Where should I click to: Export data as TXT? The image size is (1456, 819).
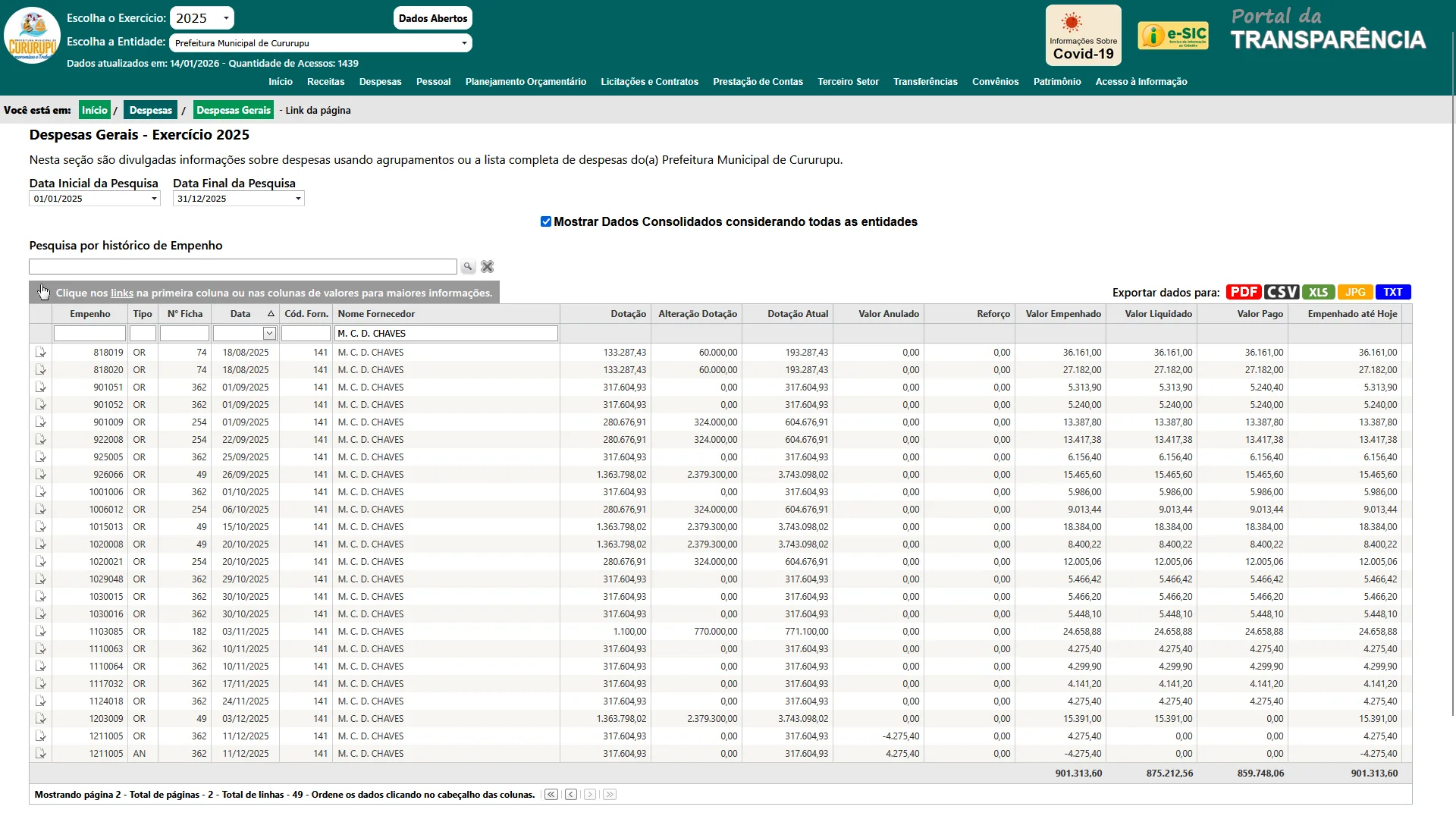[x=1393, y=292]
